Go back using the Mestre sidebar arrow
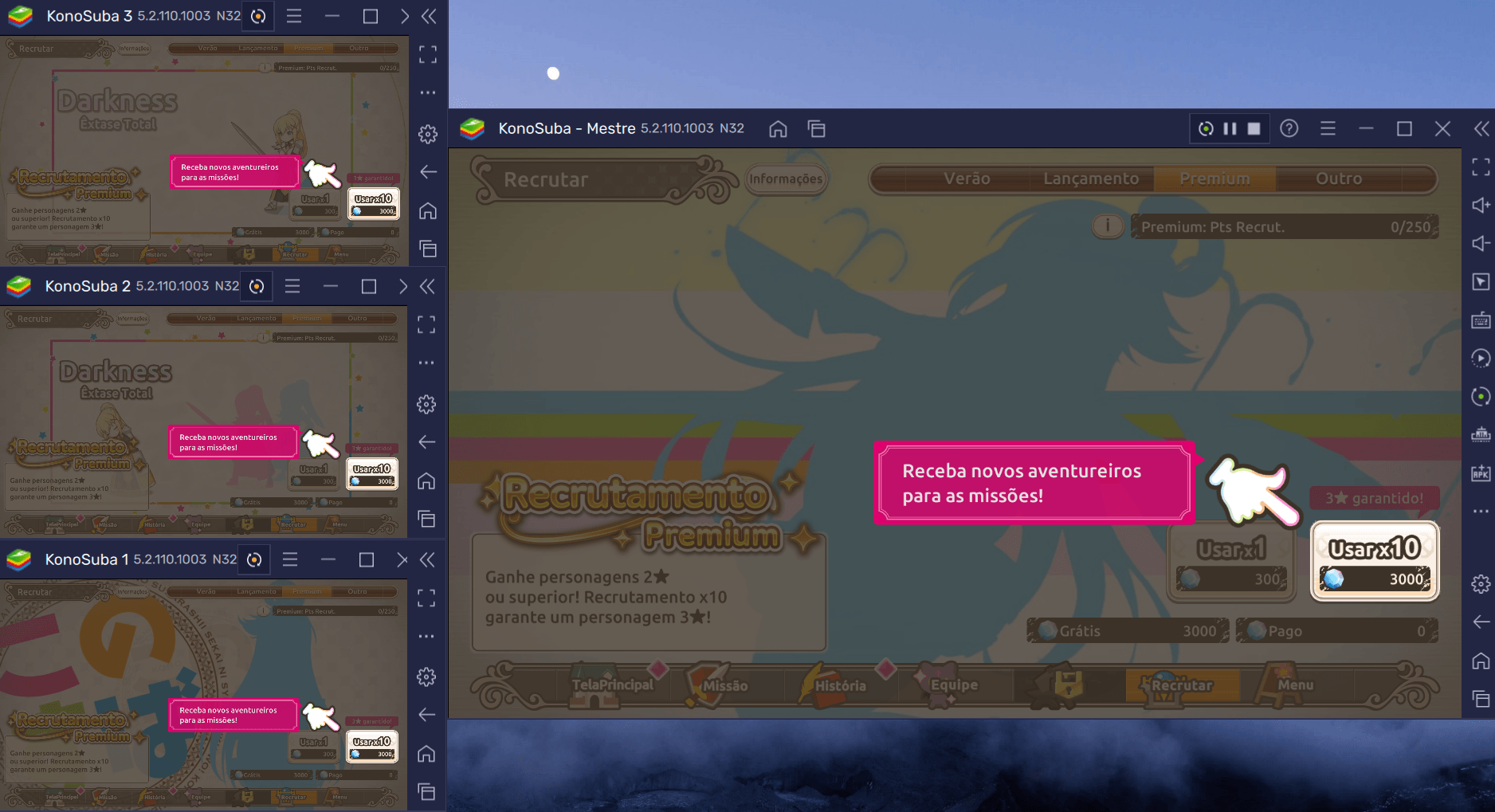1495x812 pixels. pos(1481,622)
